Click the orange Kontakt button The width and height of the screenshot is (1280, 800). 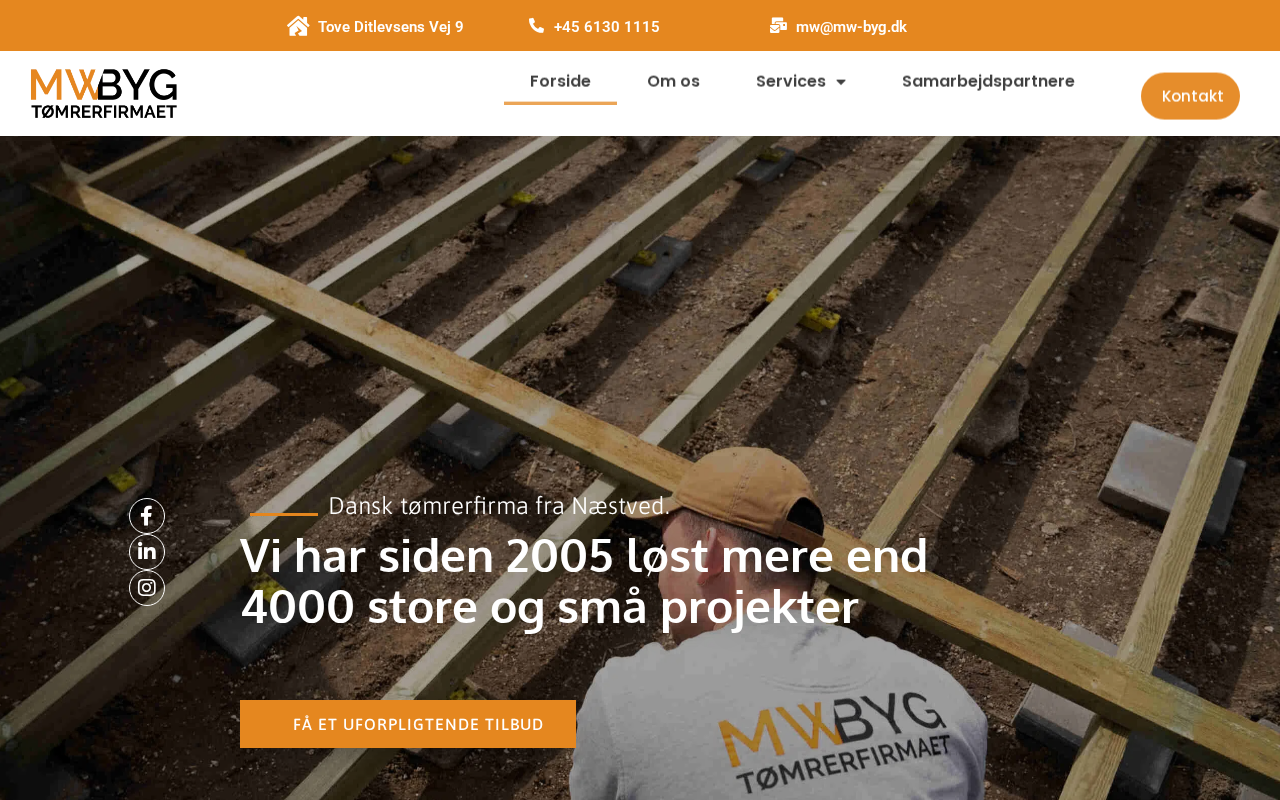coord(1190,96)
